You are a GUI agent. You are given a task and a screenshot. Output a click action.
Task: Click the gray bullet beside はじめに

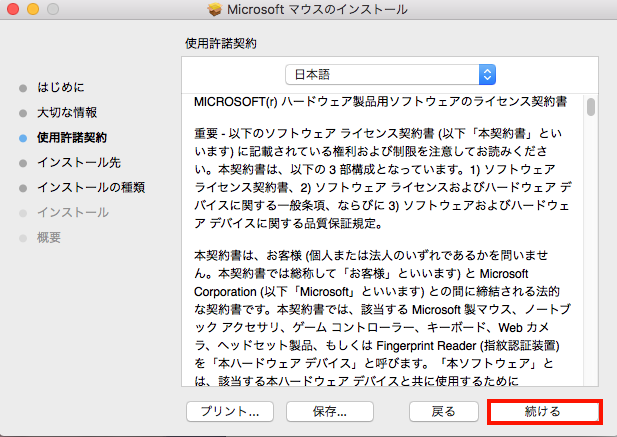pos(23,88)
